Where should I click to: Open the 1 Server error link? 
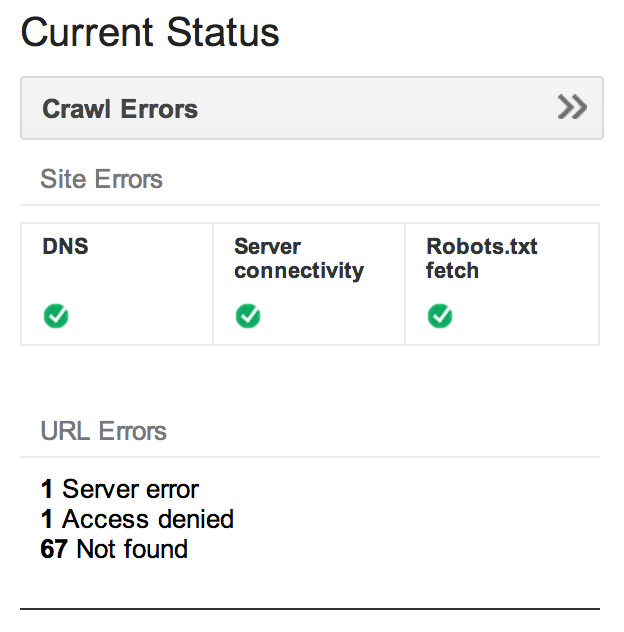coord(120,489)
